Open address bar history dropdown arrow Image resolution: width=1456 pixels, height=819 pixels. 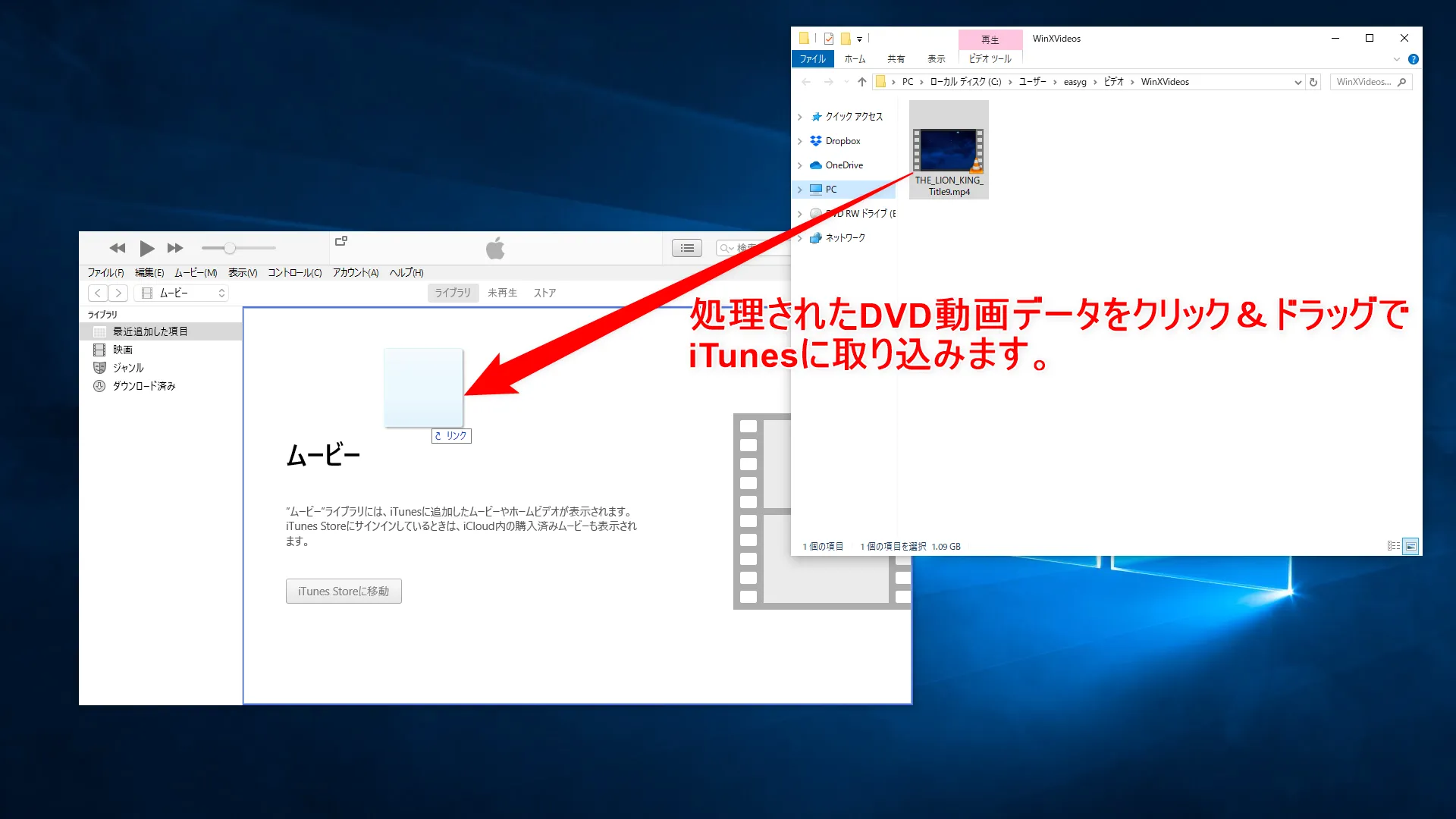coord(1298,82)
